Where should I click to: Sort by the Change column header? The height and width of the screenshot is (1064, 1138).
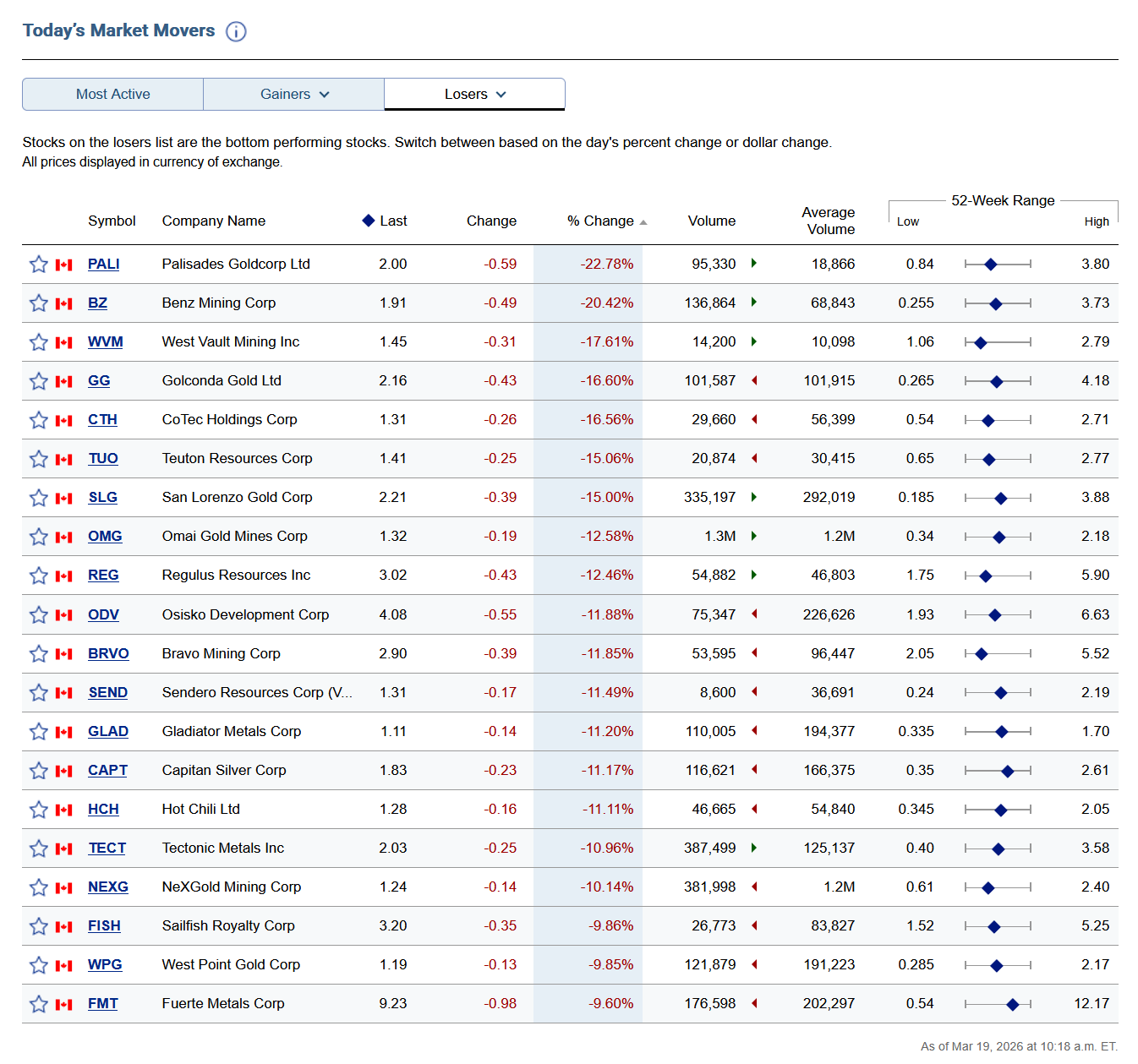[491, 221]
